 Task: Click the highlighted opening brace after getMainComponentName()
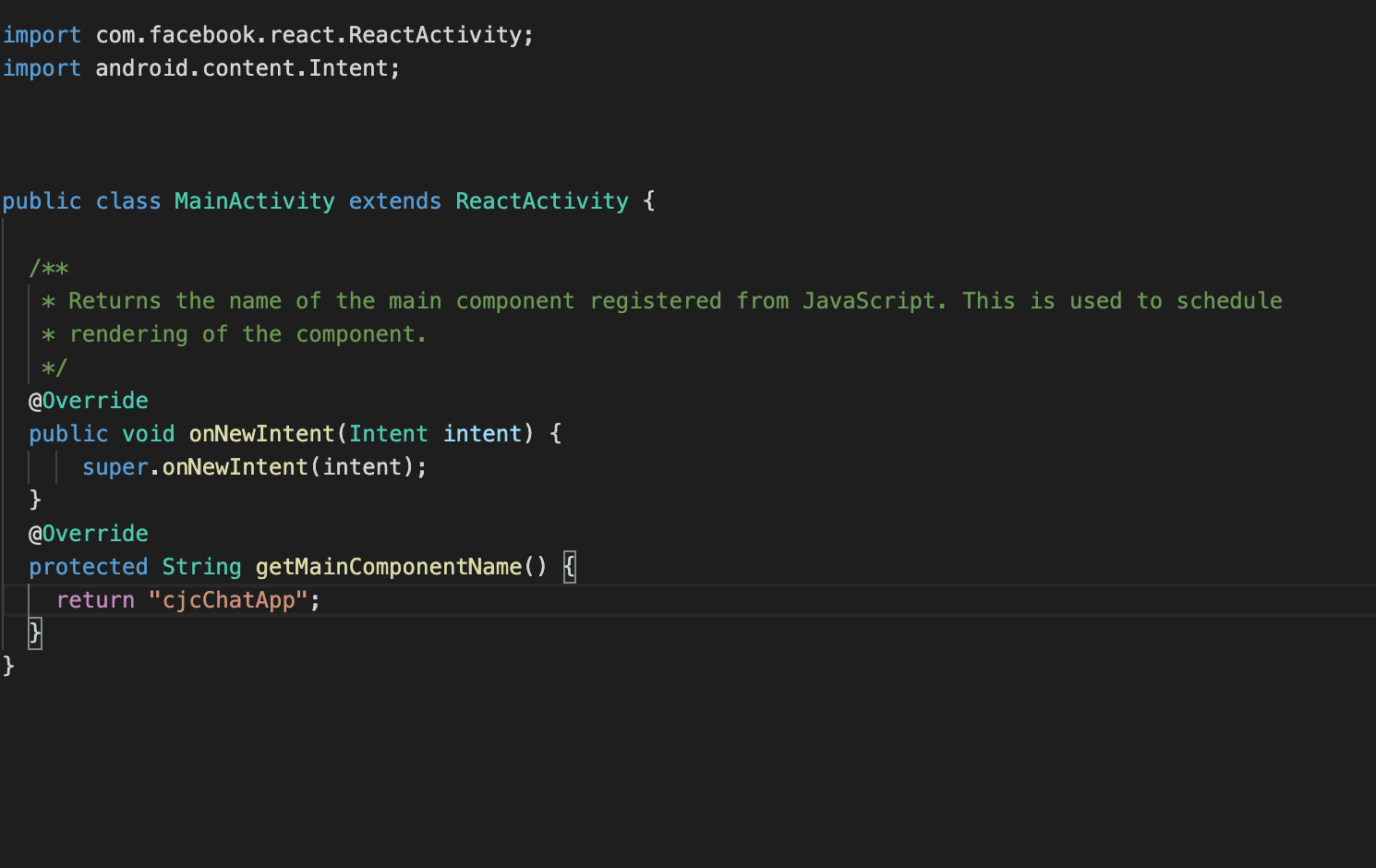tap(570, 567)
